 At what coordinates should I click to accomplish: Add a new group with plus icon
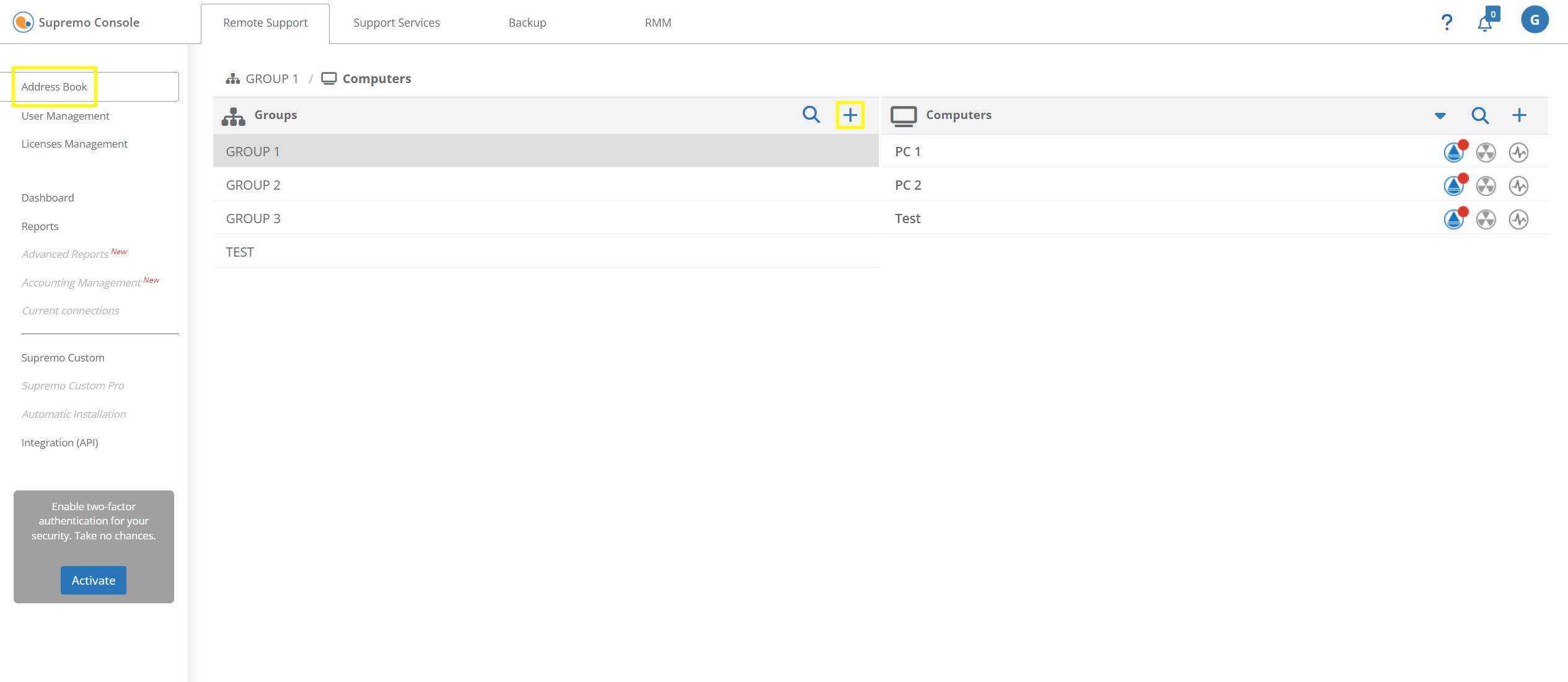click(x=850, y=115)
